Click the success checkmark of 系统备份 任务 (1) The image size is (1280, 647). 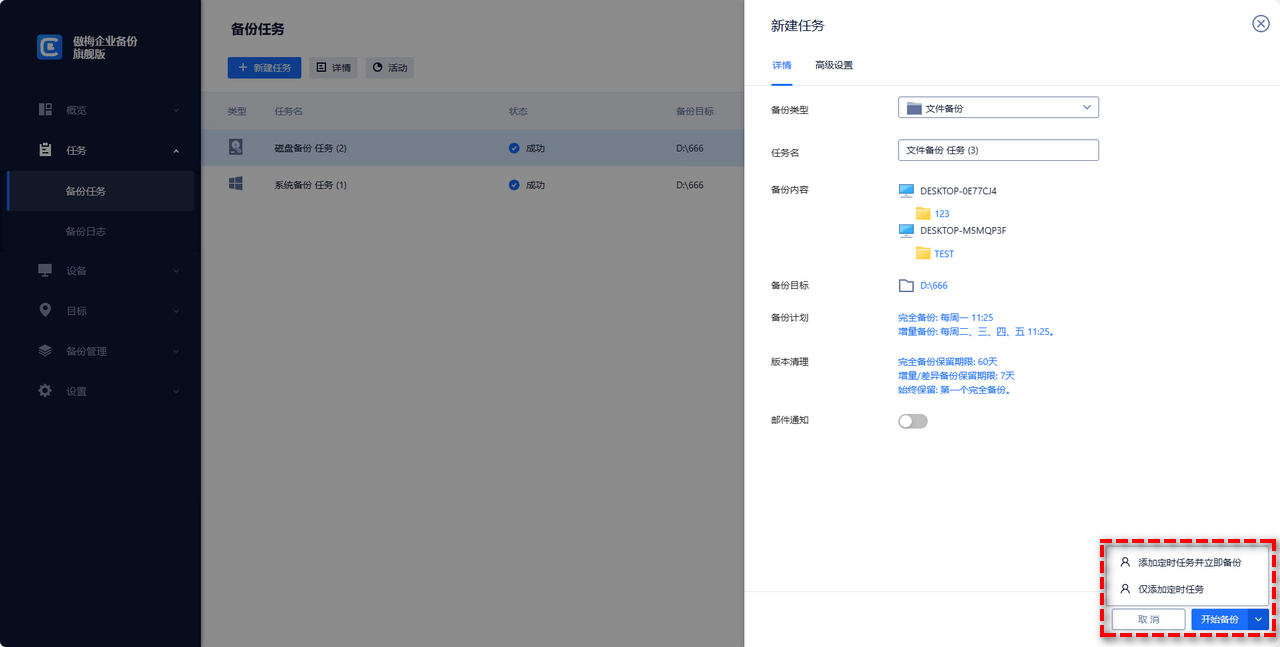(x=514, y=185)
